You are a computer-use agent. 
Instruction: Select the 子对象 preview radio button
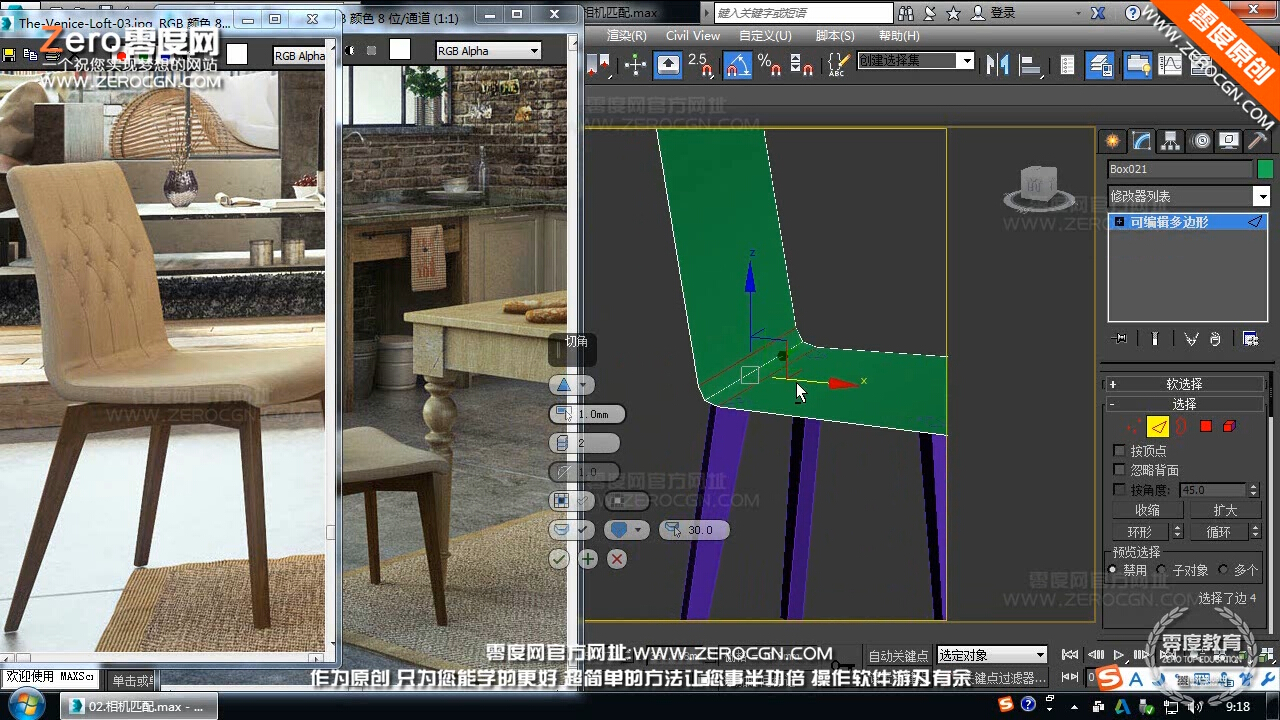[x=1161, y=570]
